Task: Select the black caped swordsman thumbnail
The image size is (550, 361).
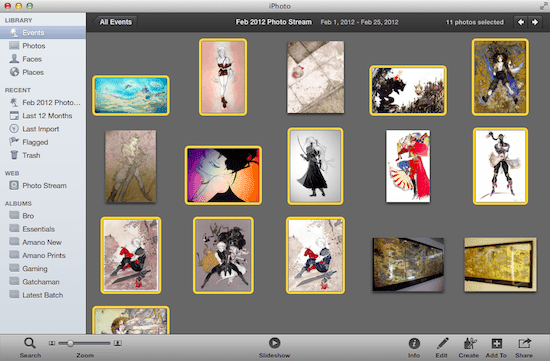Action: click(315, 166)
